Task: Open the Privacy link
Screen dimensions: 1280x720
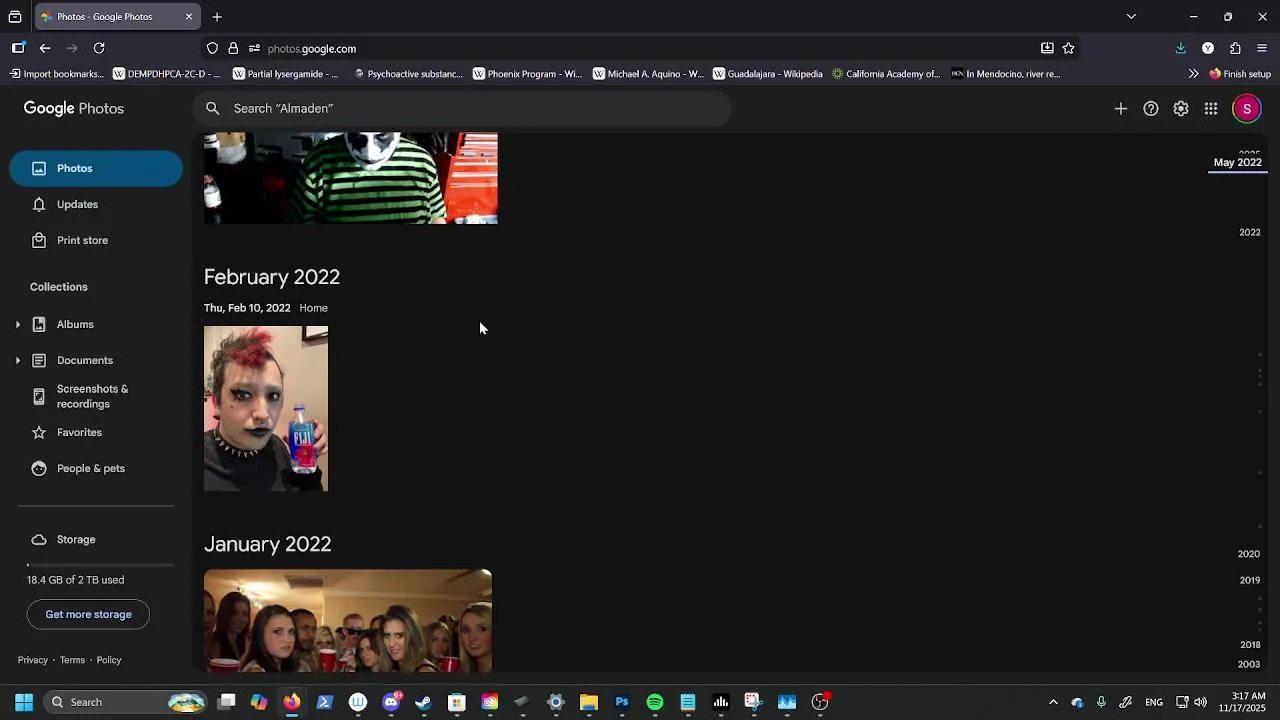Action: 32,660
